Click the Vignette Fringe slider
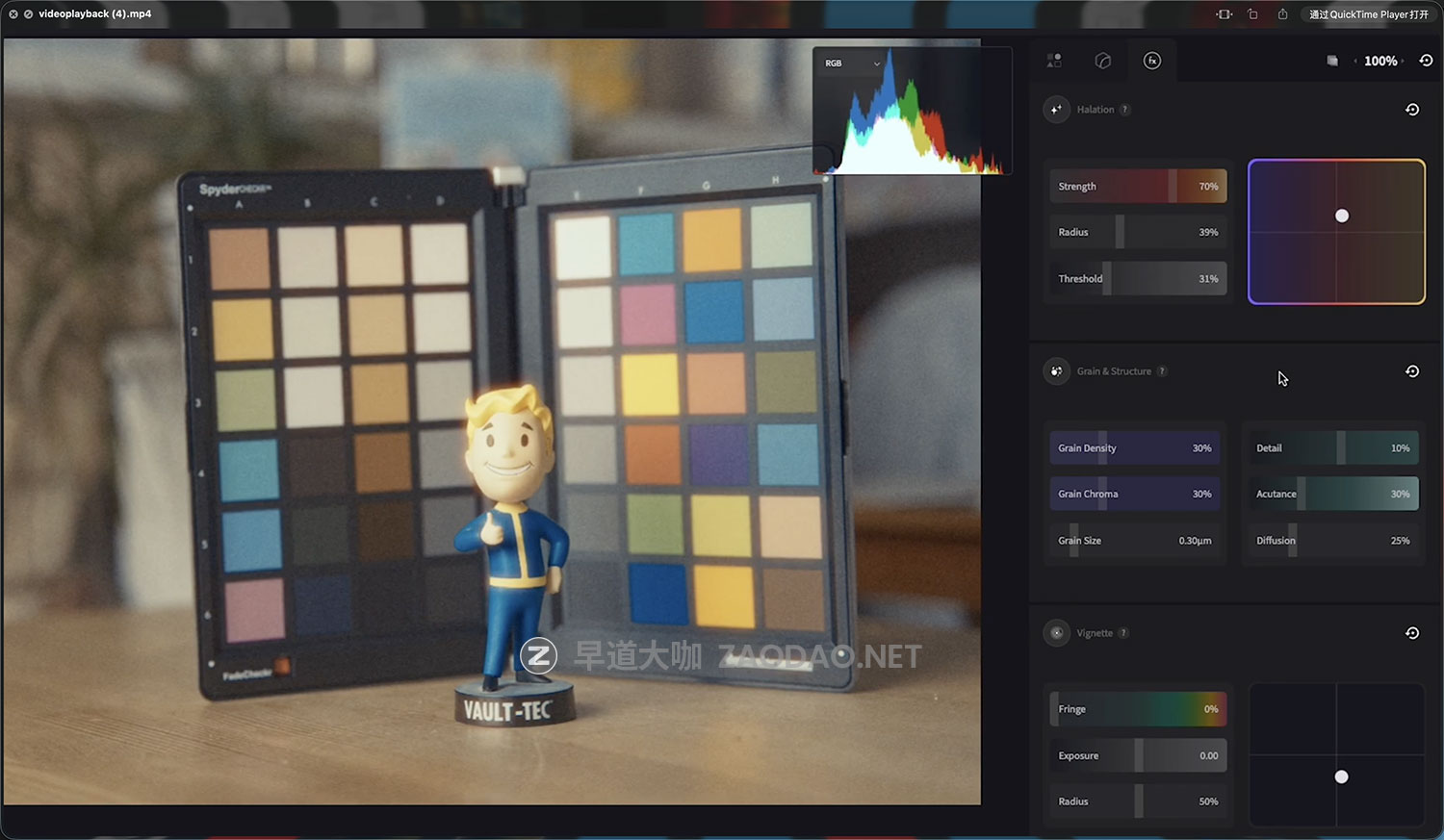 1138,709
